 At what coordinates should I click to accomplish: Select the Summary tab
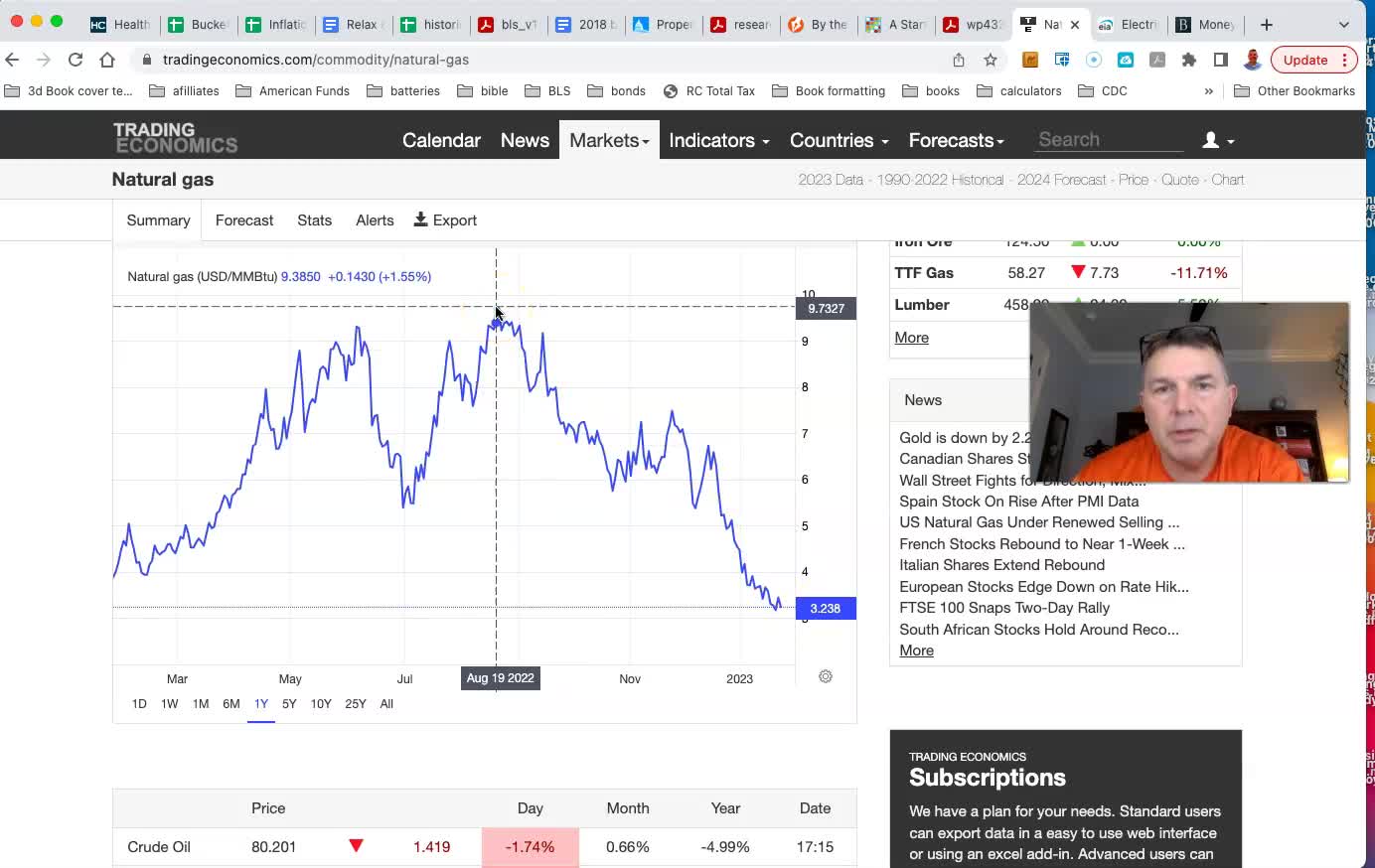click(158, 220)
